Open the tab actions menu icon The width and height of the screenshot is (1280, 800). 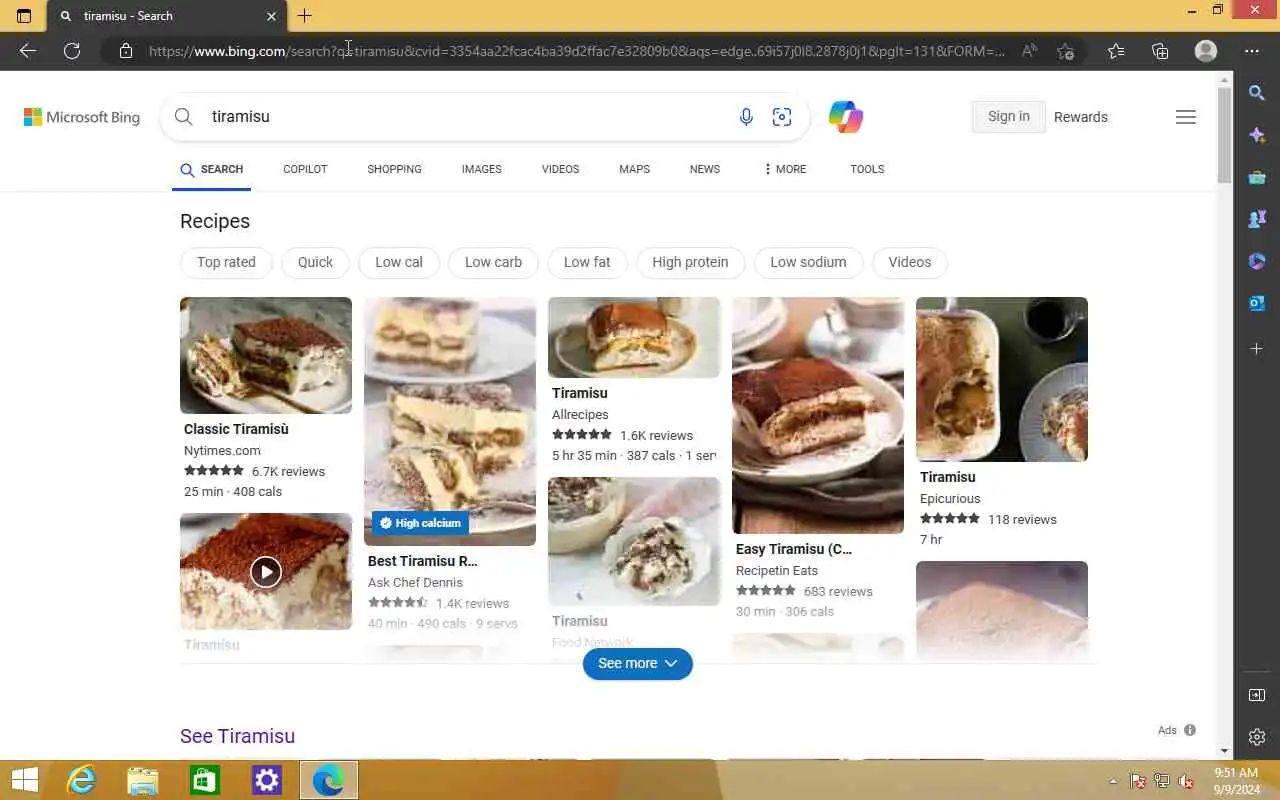(24, 16)
